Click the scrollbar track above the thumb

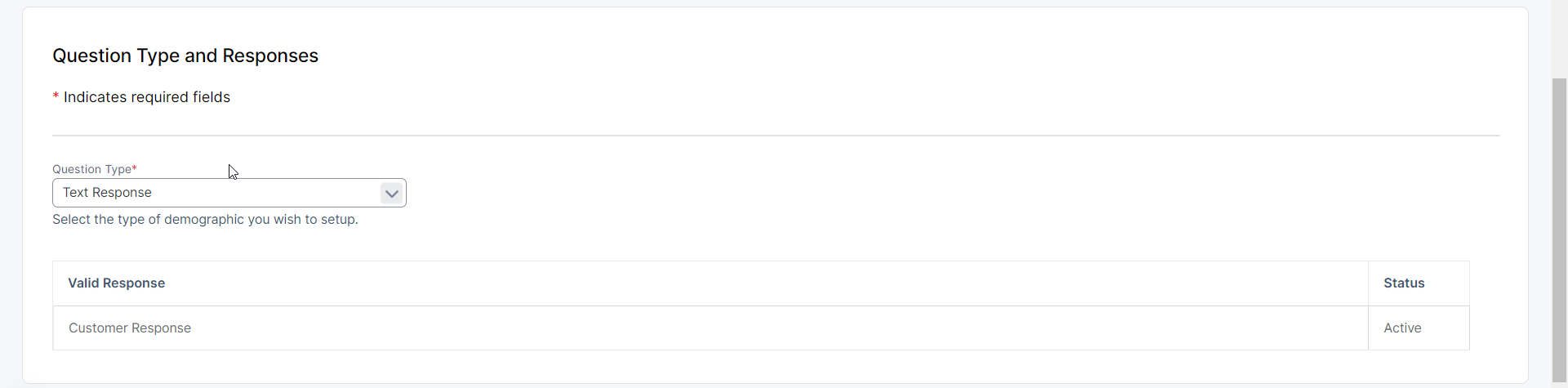click(x=1559, y=37)
